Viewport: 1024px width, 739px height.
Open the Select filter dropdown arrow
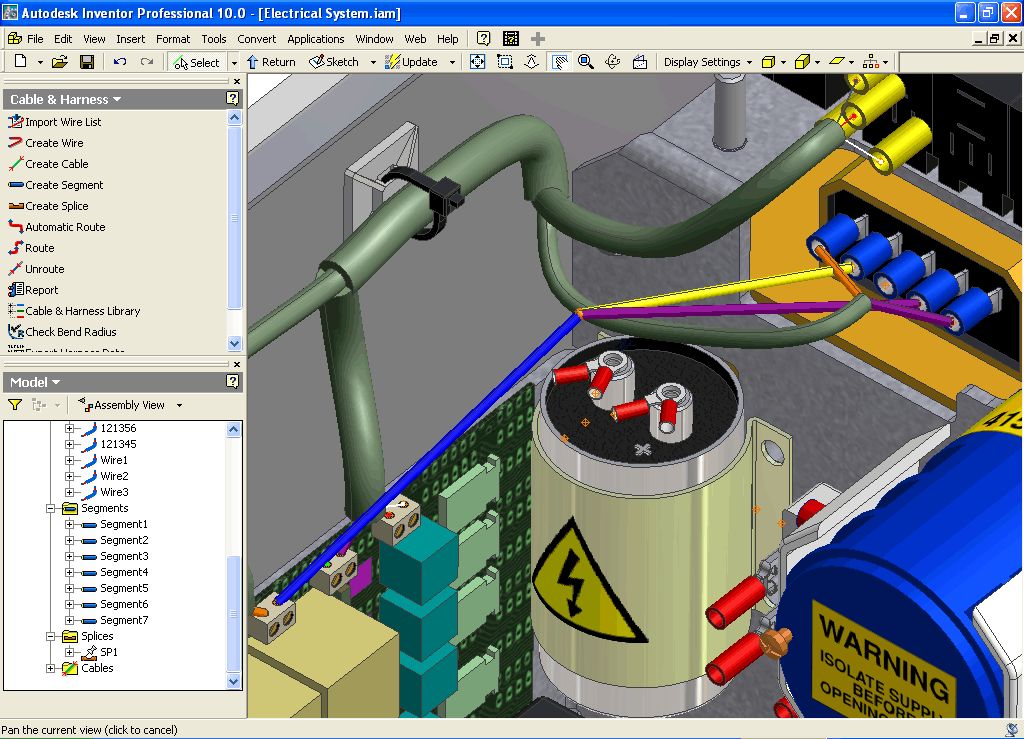pos(234,63)
